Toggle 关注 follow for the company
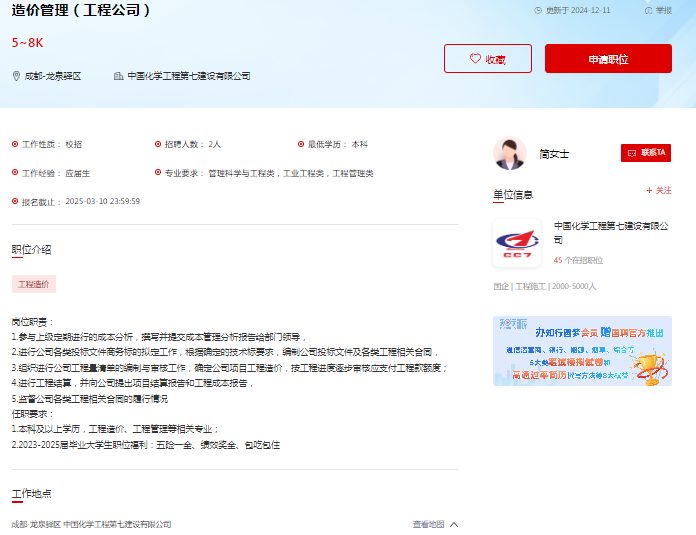Screen dimensions: 696x535 click(658, 190)
